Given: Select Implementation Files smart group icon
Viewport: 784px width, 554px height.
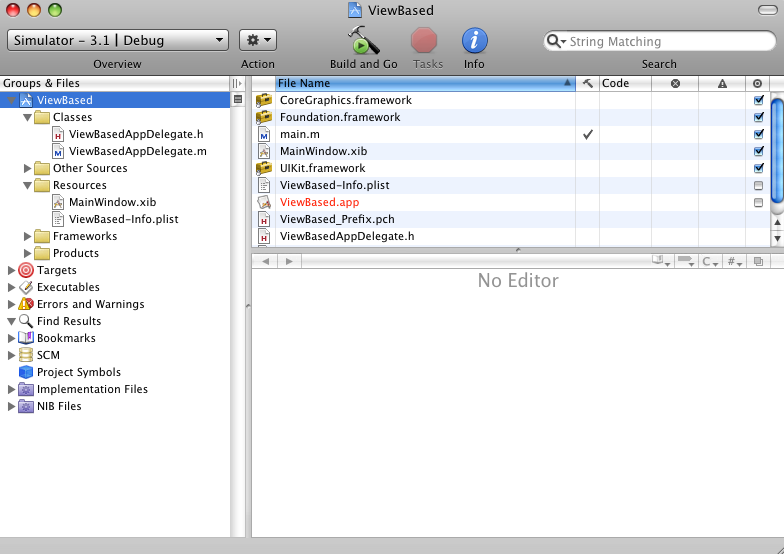Looking at the screenshot, I should click(x=26, y=389).
